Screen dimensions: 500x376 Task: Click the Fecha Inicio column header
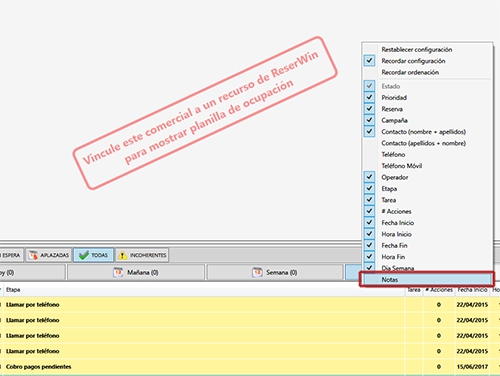(x=472, y=290)
